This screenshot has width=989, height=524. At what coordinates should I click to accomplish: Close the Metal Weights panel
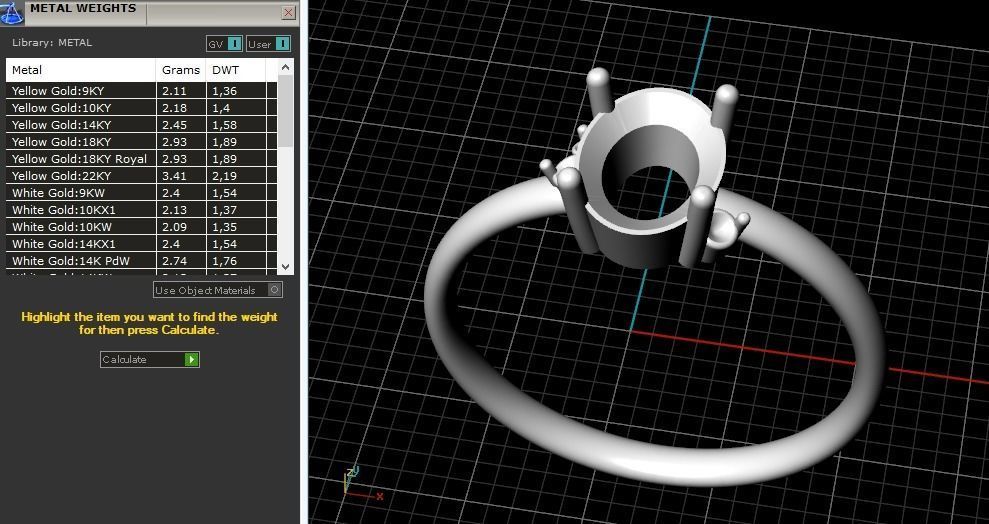(x=288, y=13)
